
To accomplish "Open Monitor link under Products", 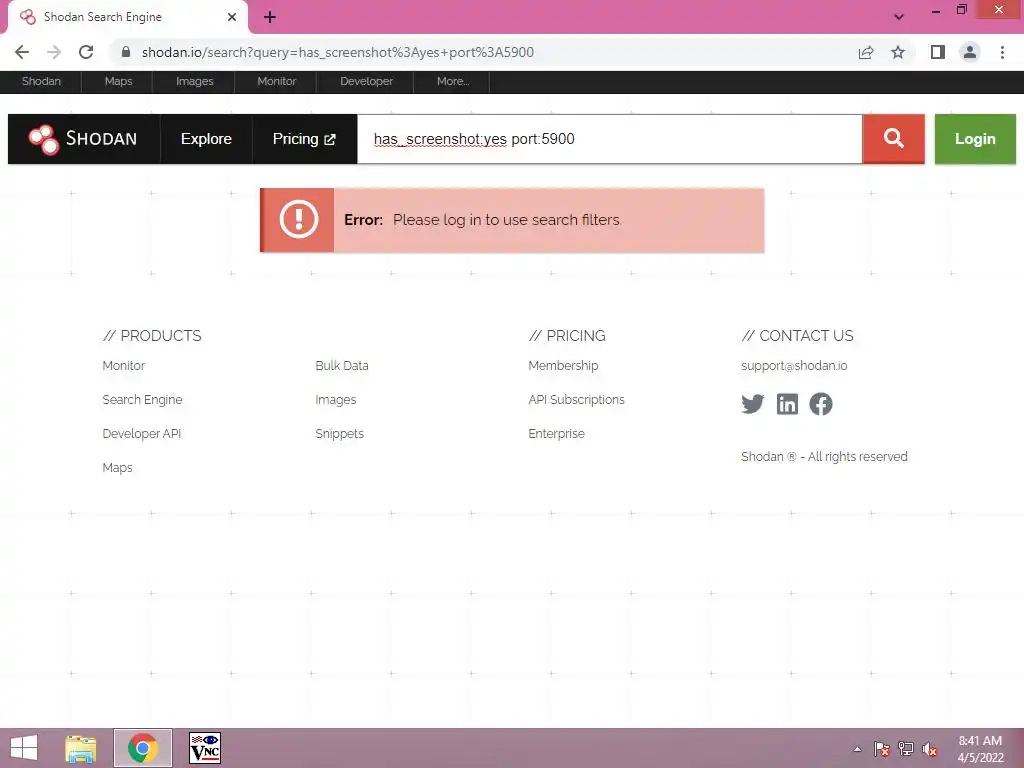I will (x=123, y=366).
